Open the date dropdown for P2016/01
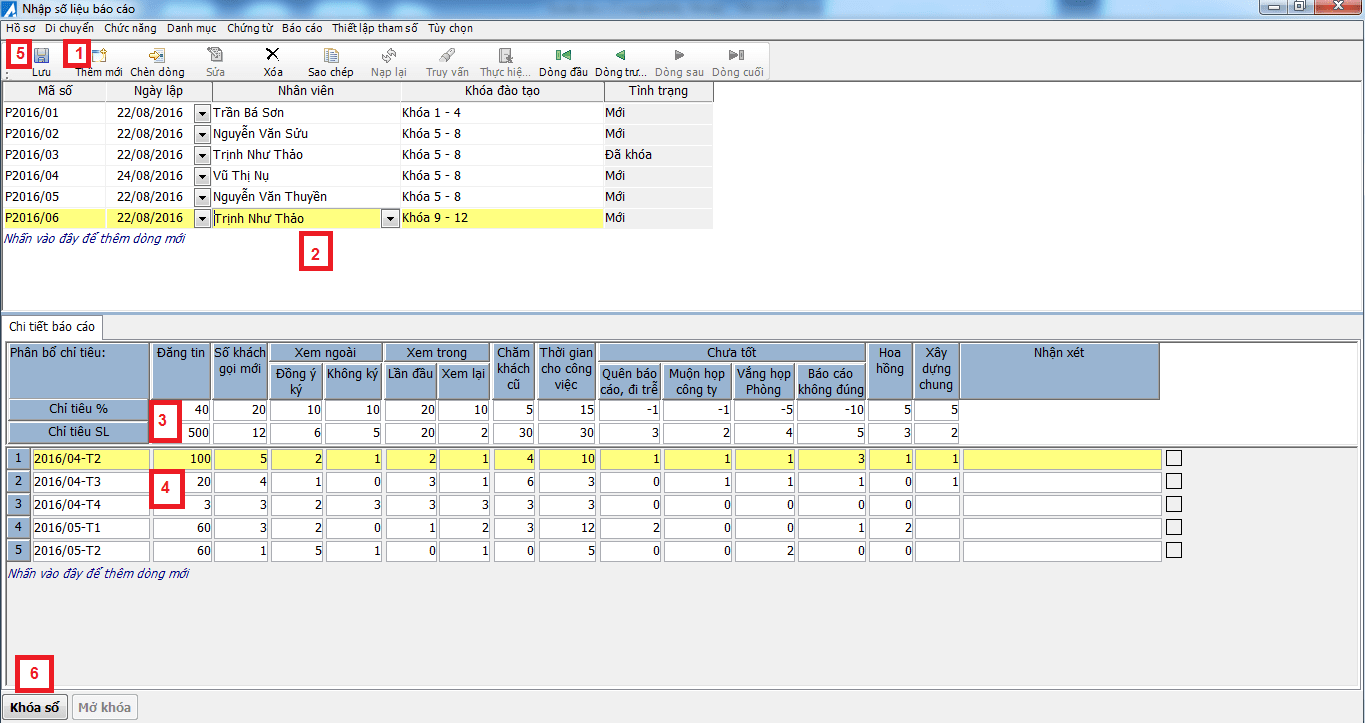The image size is (1365, 723). click(202, 113)
